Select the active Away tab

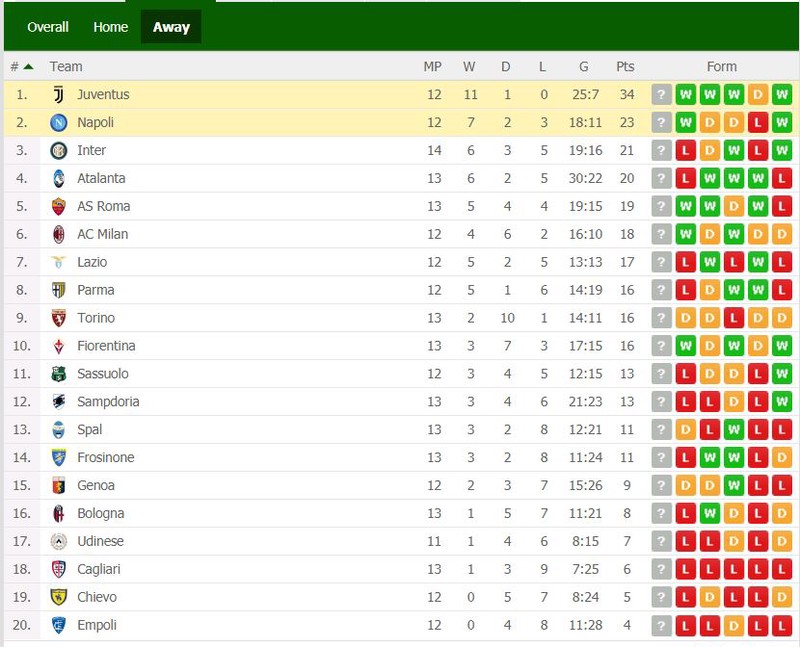171,27
